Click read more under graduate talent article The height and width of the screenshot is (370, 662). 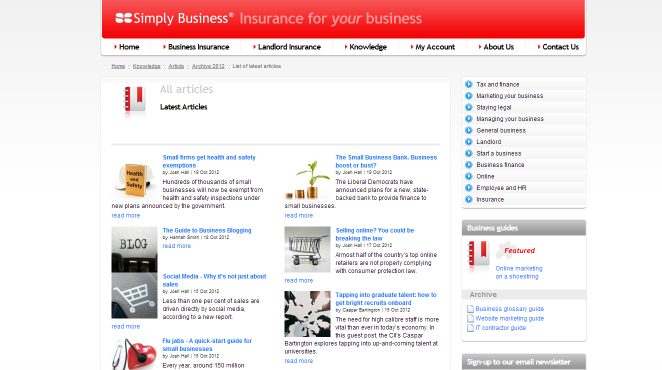click(298, 361)
